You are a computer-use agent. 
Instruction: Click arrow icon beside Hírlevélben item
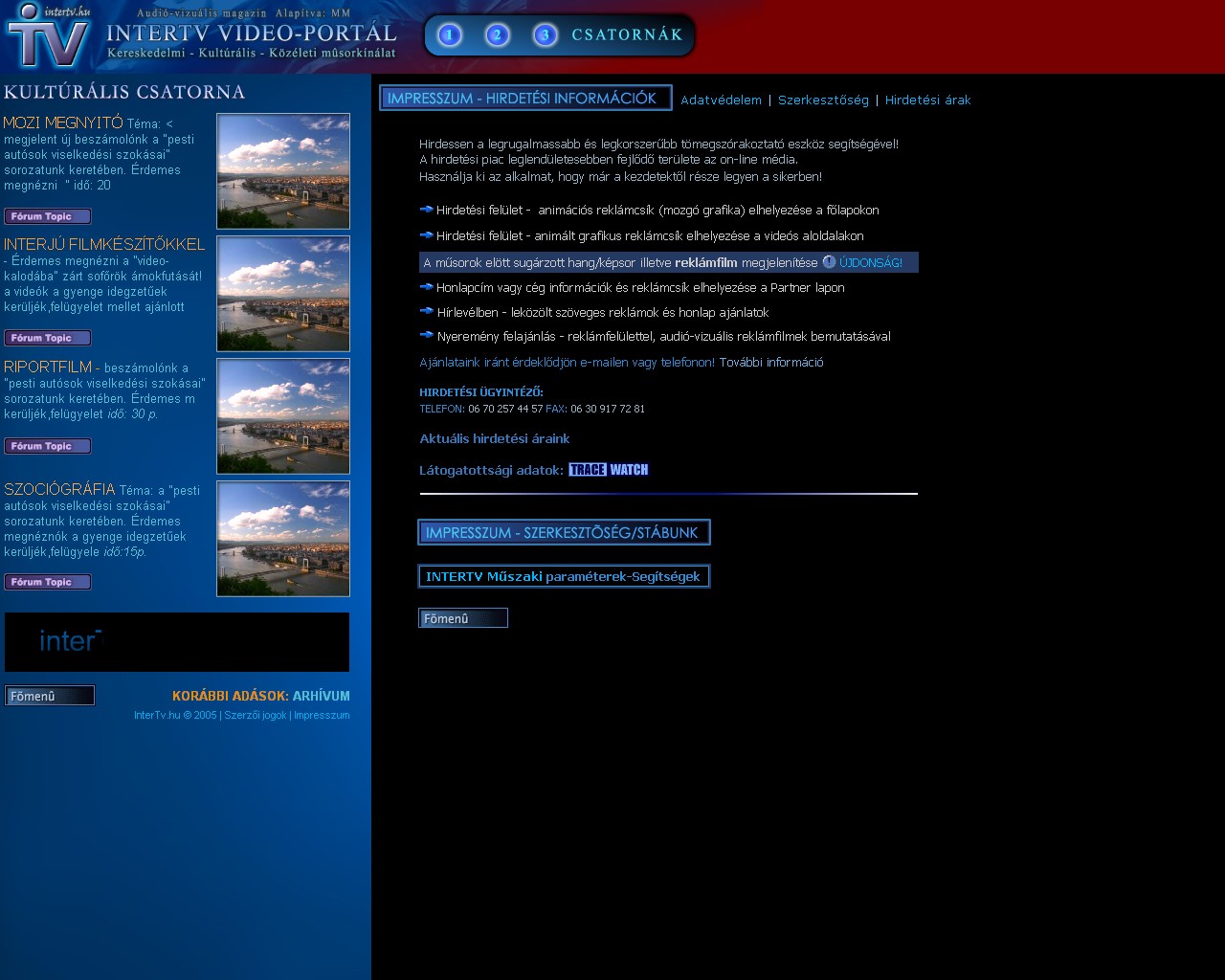[427, 311]
